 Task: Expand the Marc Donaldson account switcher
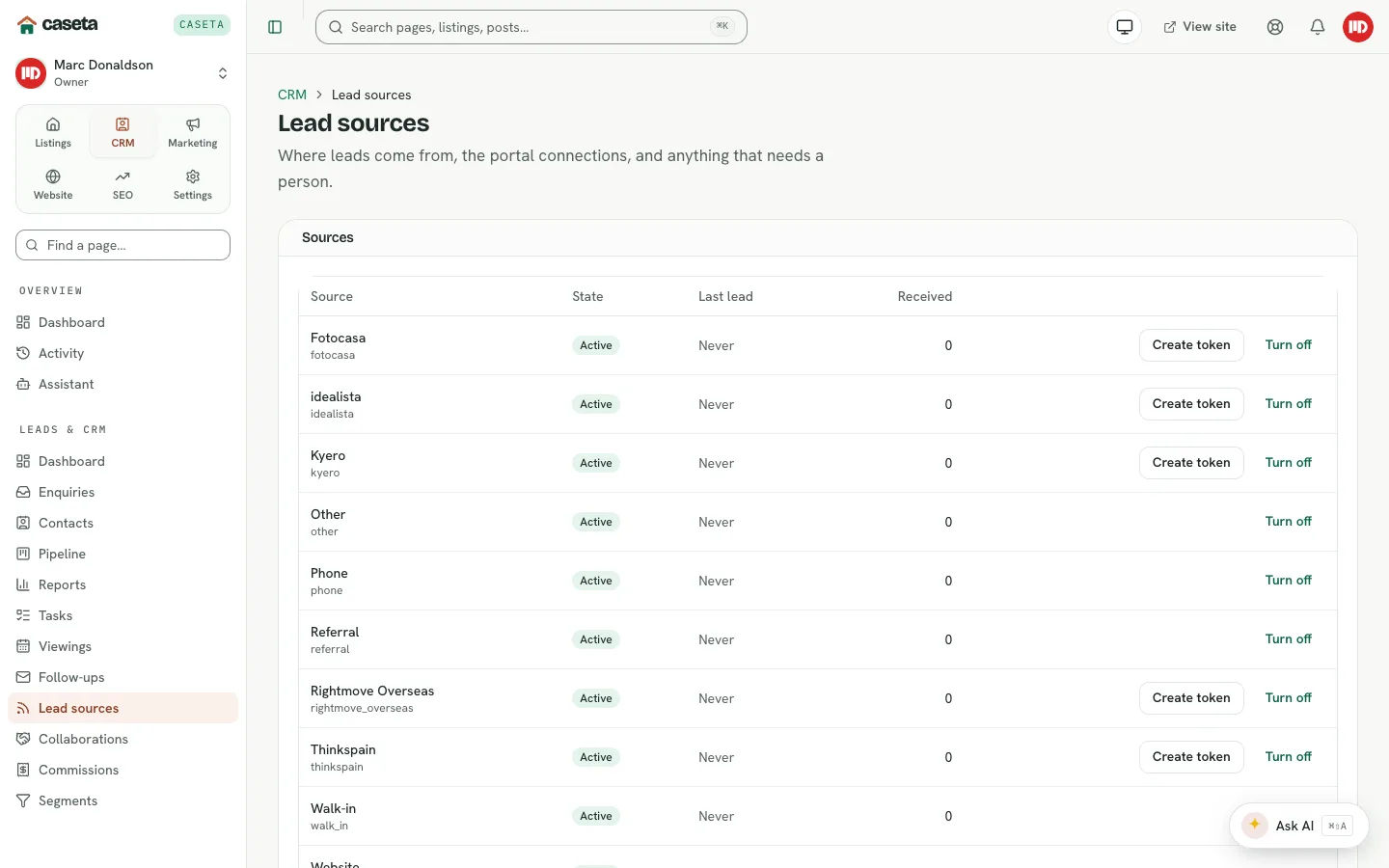(123, 72)
